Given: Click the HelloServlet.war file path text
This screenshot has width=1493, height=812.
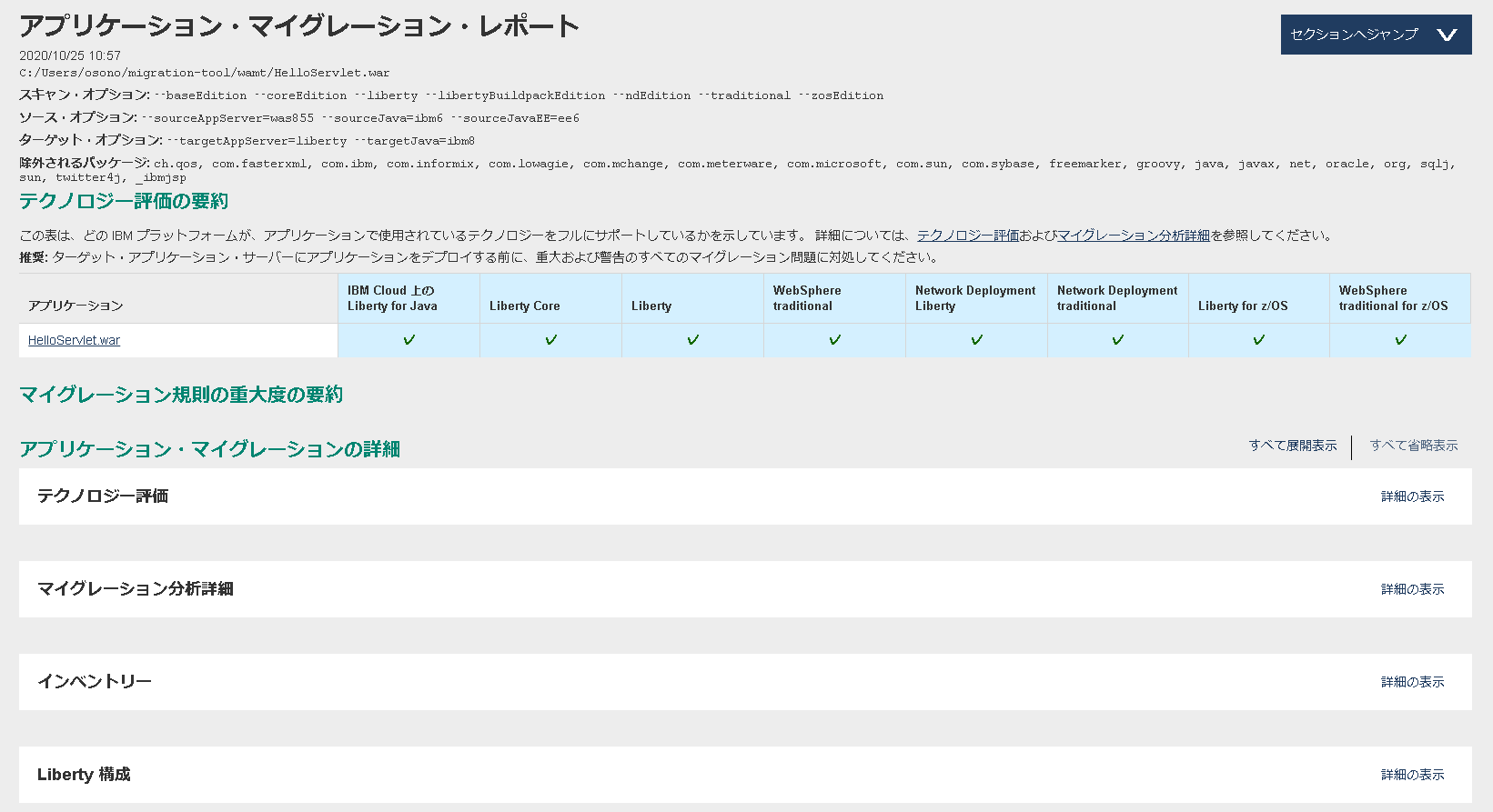Looking at the screenshot, I should (x=205, y=73).
